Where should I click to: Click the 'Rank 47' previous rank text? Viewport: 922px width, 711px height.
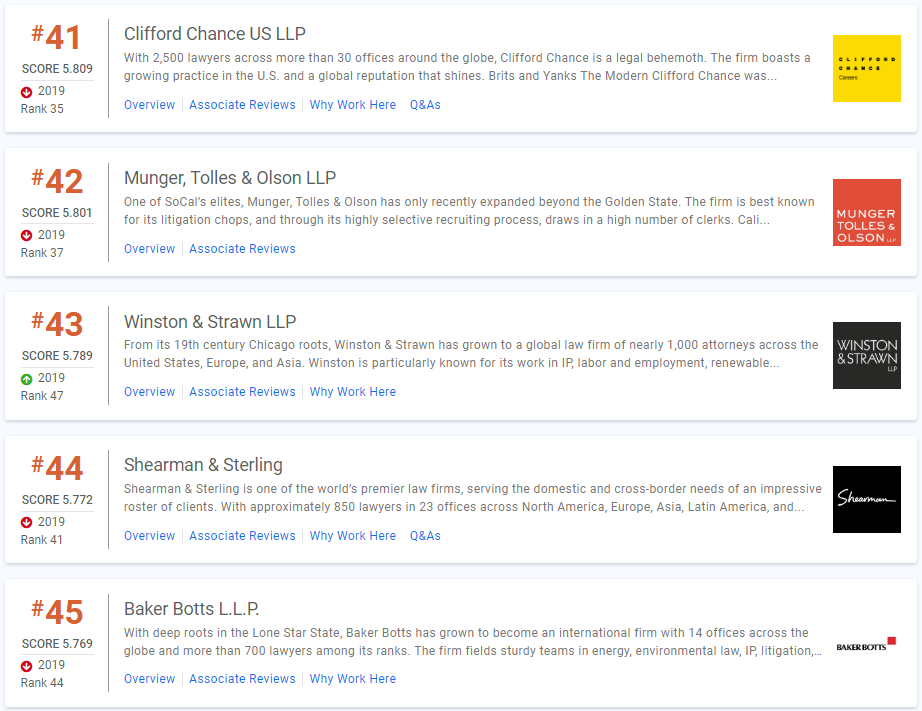click(x=42, y=396)
